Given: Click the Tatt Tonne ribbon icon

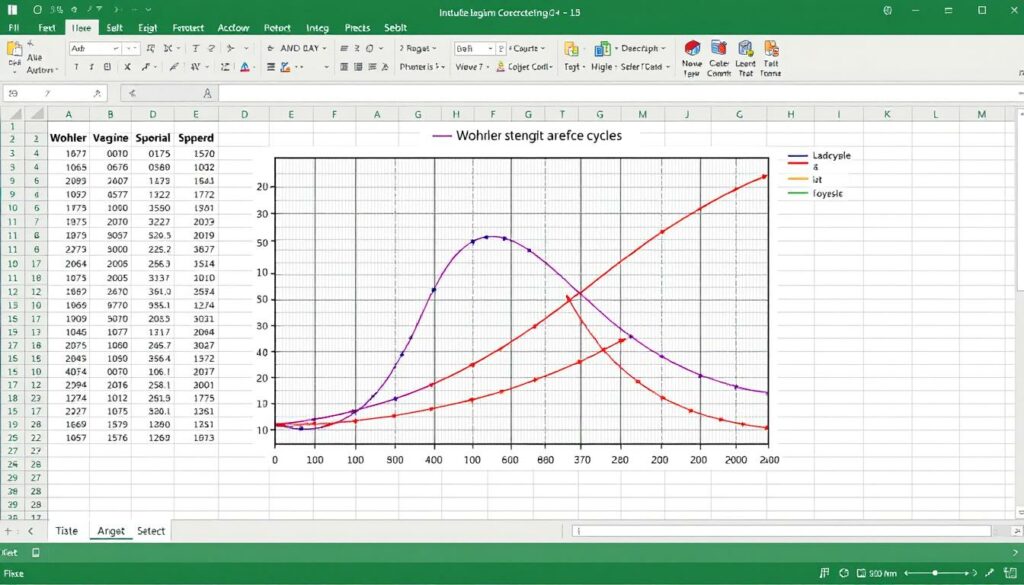Looking at the screenshot, I should [x=771, y=48].
